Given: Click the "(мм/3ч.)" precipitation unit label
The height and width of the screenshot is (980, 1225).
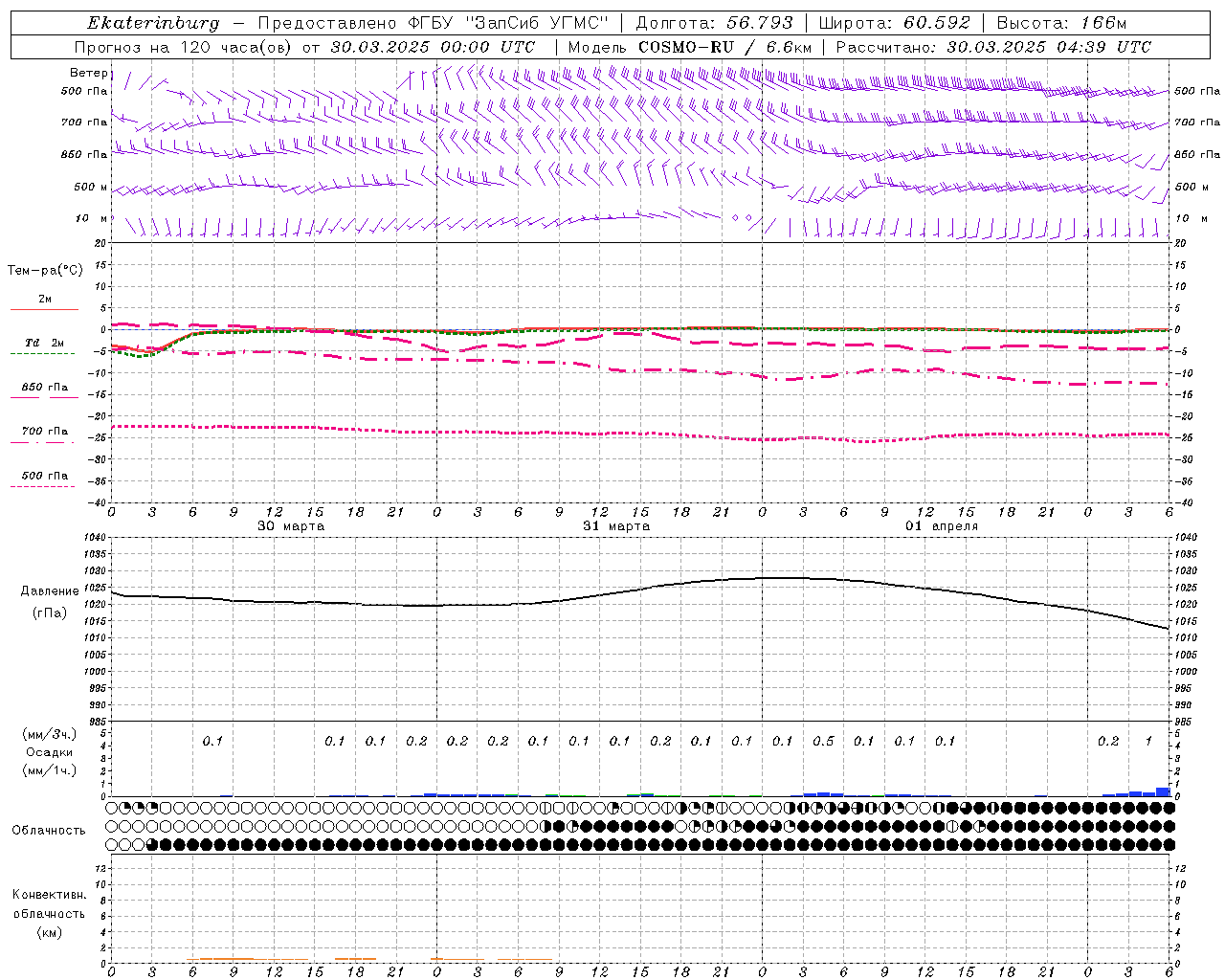Looking at the screenshot, I should (50, 734).
